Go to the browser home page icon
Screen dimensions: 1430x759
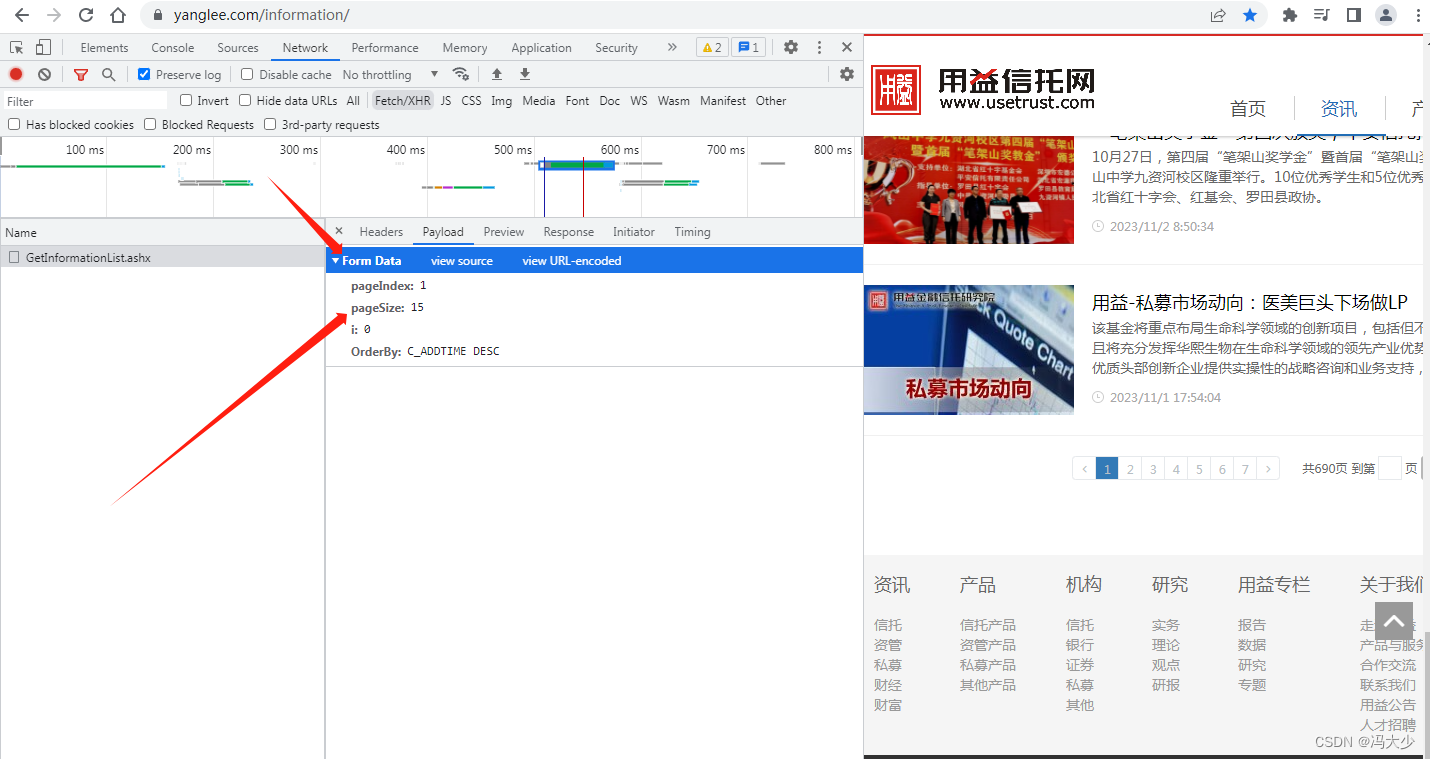tap(118, 15)
